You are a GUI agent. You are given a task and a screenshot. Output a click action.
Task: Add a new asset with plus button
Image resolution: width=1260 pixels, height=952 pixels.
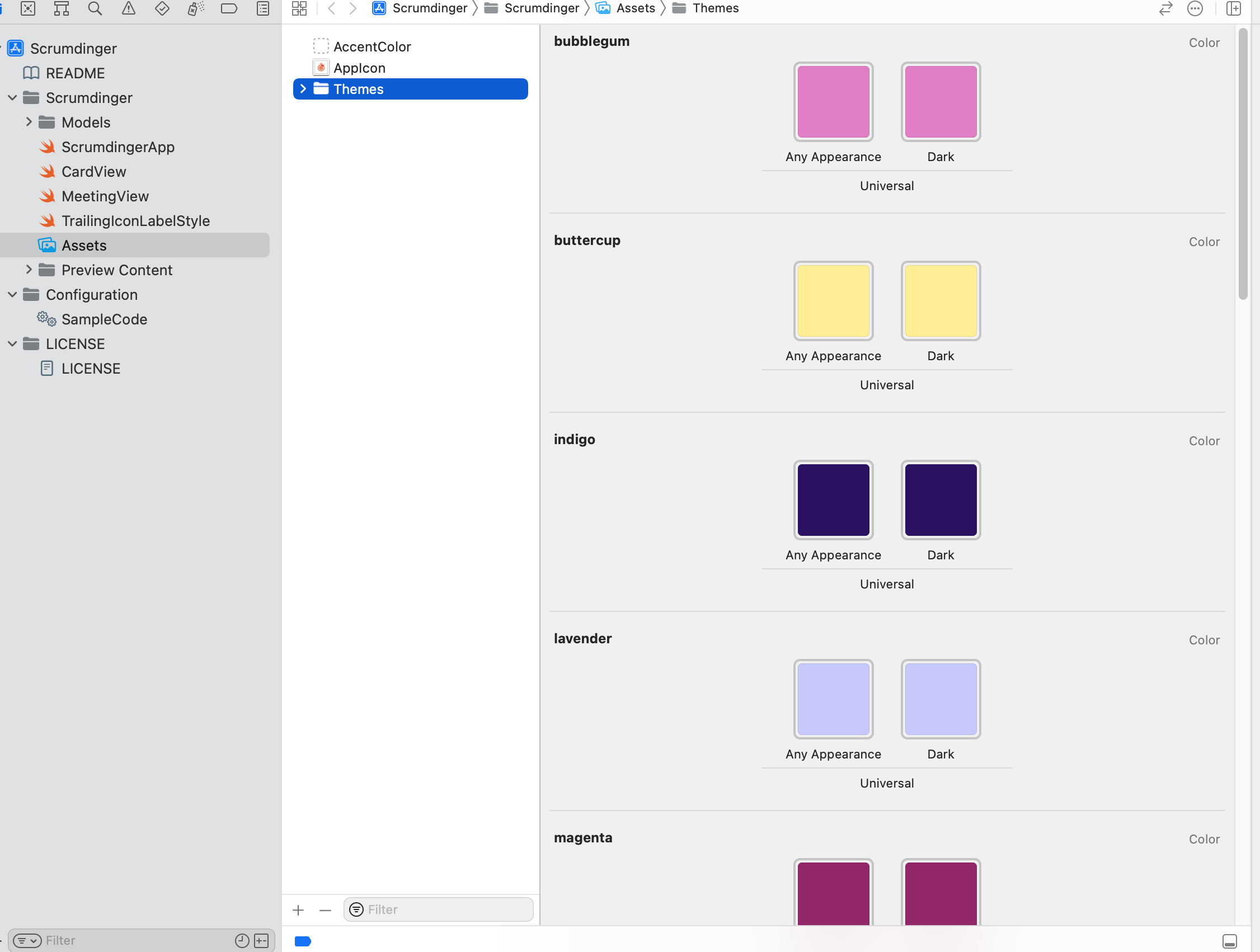click(x=298, y=910)
